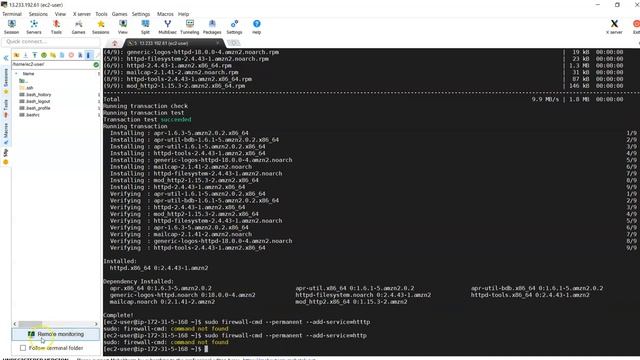Open the Tunneling toolbar icon
This screenshot has width=640, height=360.
[x=190, y=27]
